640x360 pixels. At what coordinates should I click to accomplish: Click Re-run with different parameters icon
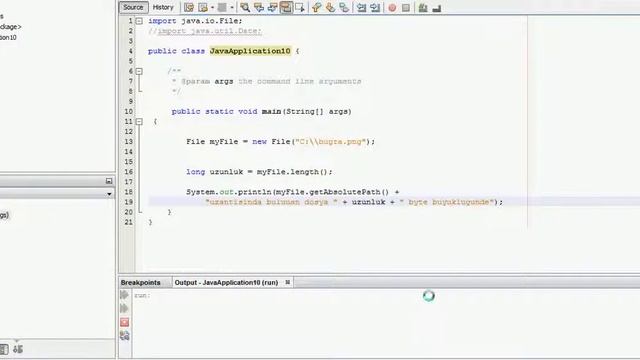tap(124, 309)
